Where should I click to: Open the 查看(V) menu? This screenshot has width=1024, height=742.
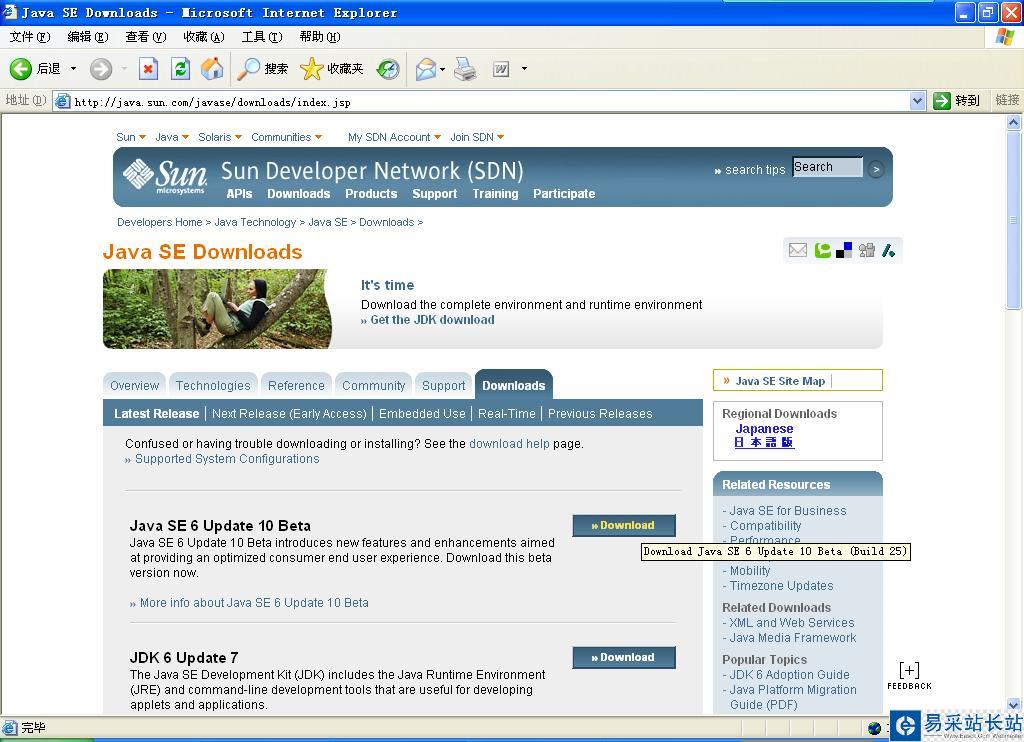tap(146, 37)
